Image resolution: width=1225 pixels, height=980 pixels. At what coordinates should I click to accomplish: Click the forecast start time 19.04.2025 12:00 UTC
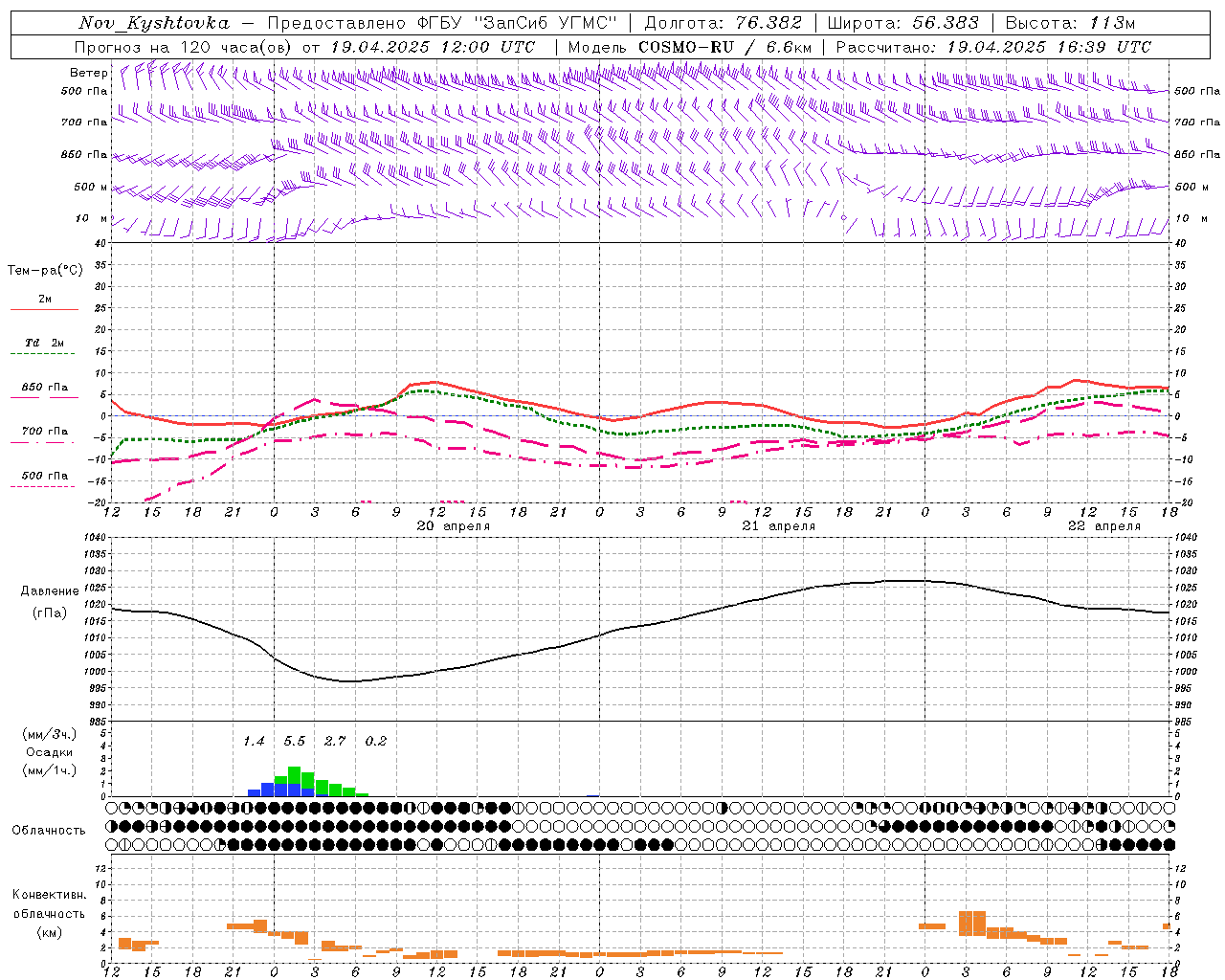point(433,47)
